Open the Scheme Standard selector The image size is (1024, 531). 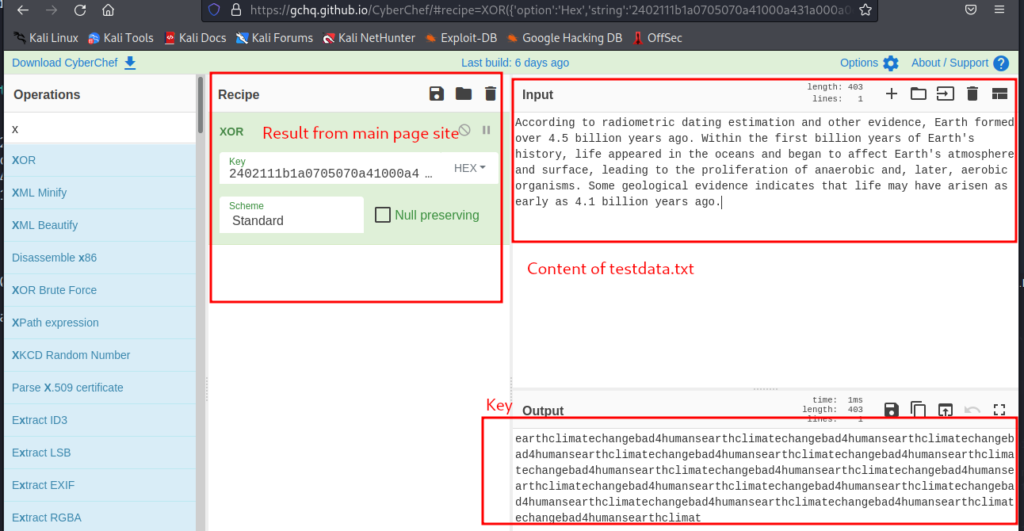coord(291,215)
